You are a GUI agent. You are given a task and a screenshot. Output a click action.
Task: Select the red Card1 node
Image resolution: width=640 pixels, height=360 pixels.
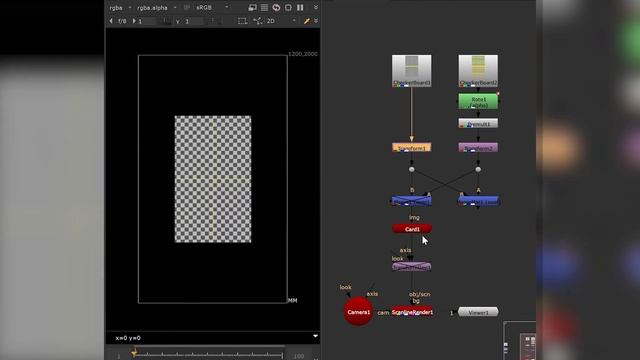click(411, 229)
